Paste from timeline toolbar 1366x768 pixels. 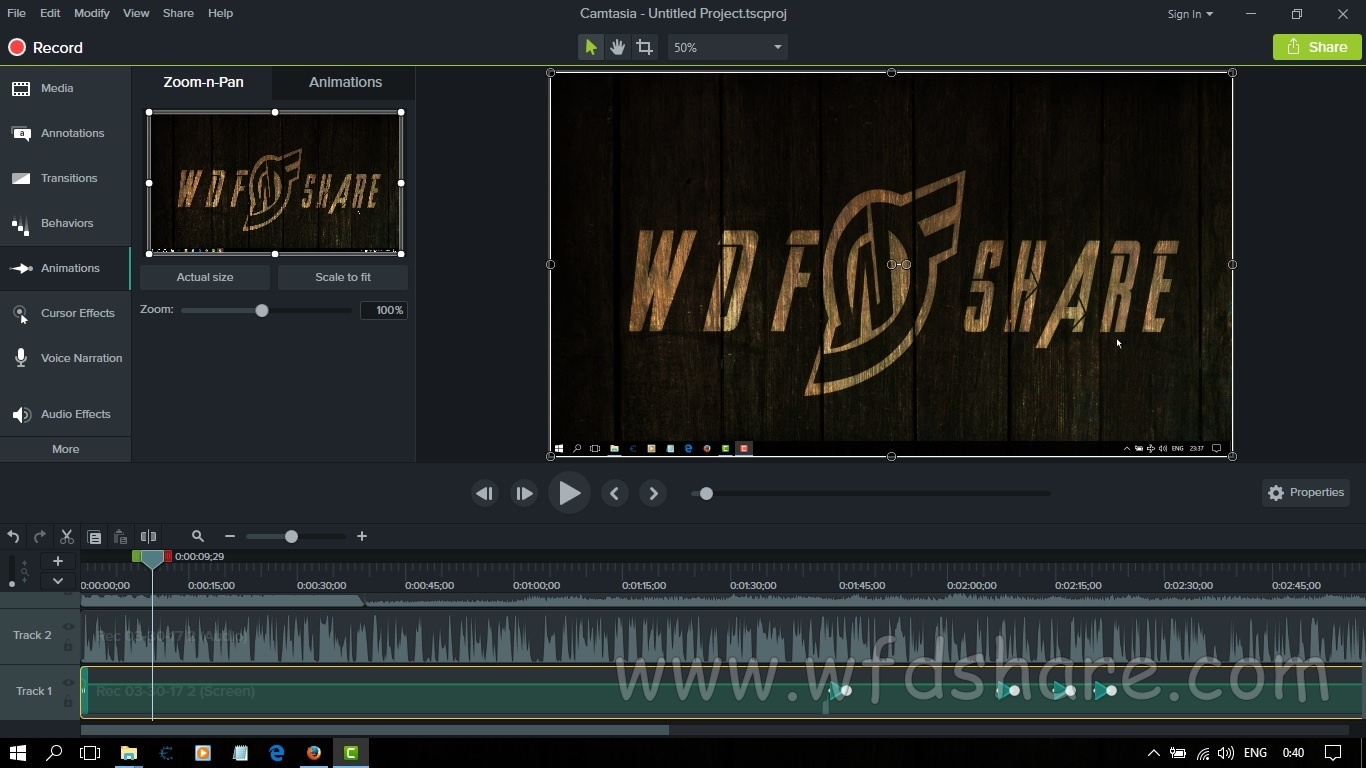[x=120, y=537]
